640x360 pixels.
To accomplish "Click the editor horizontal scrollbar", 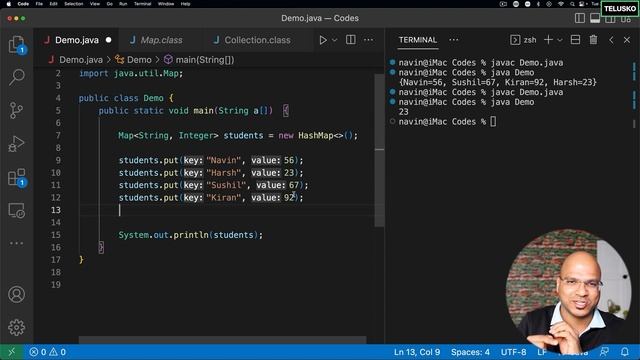I will coord(222,340).
